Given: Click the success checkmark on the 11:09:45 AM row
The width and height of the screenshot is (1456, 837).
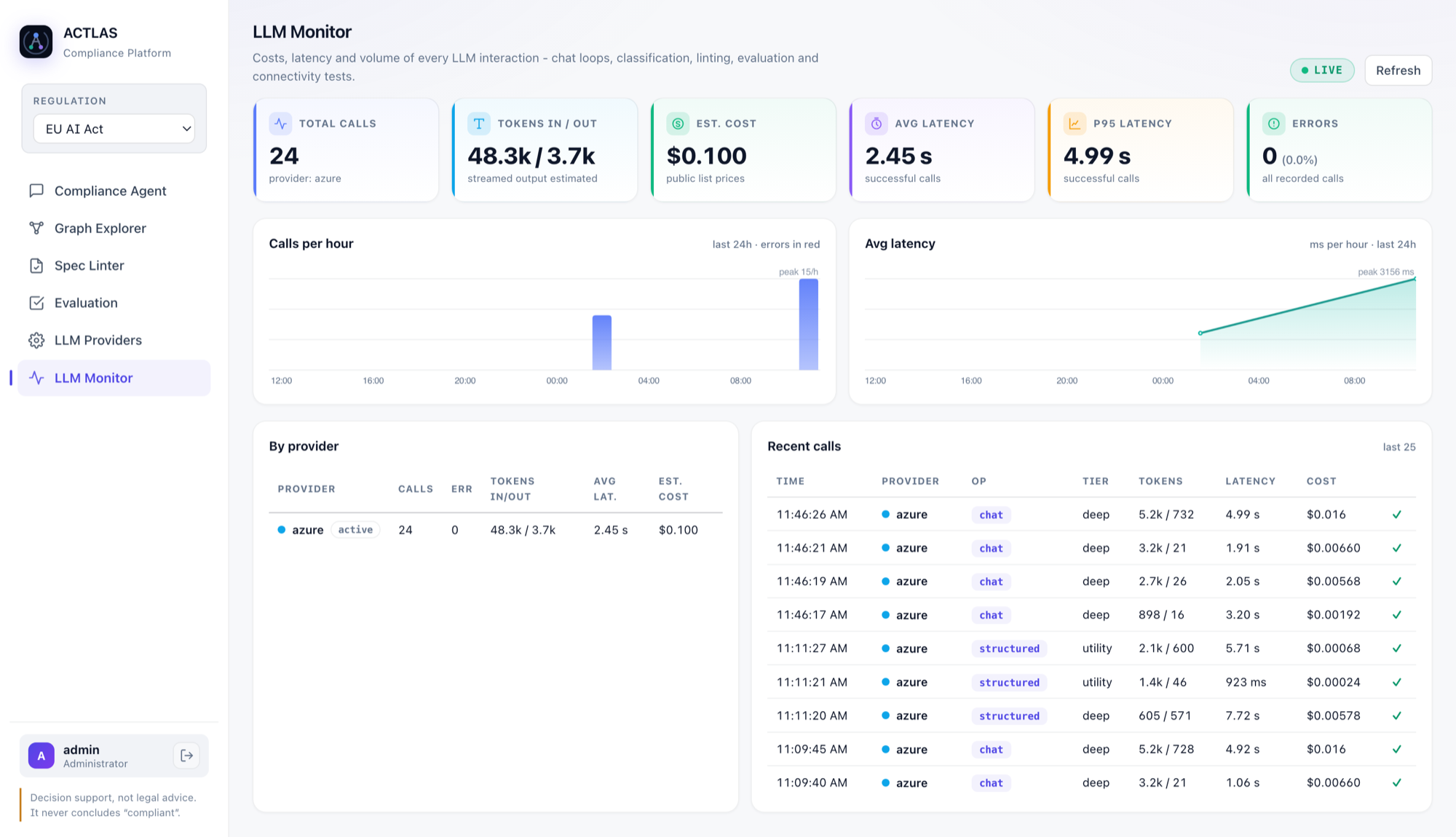Looking at the screenshot, I should (x=1396, y=750).
